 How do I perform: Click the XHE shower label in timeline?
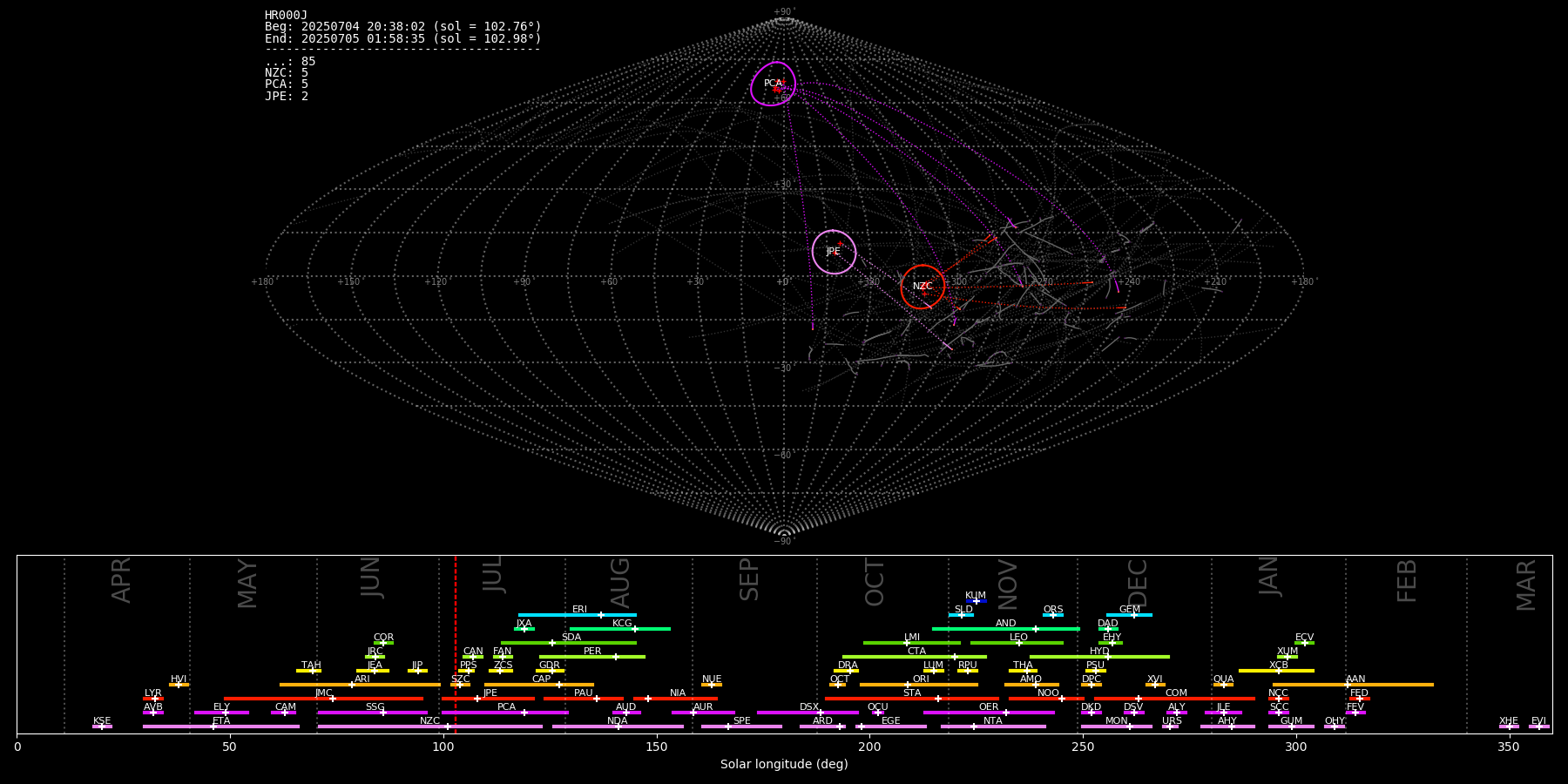coord(1509,721)
